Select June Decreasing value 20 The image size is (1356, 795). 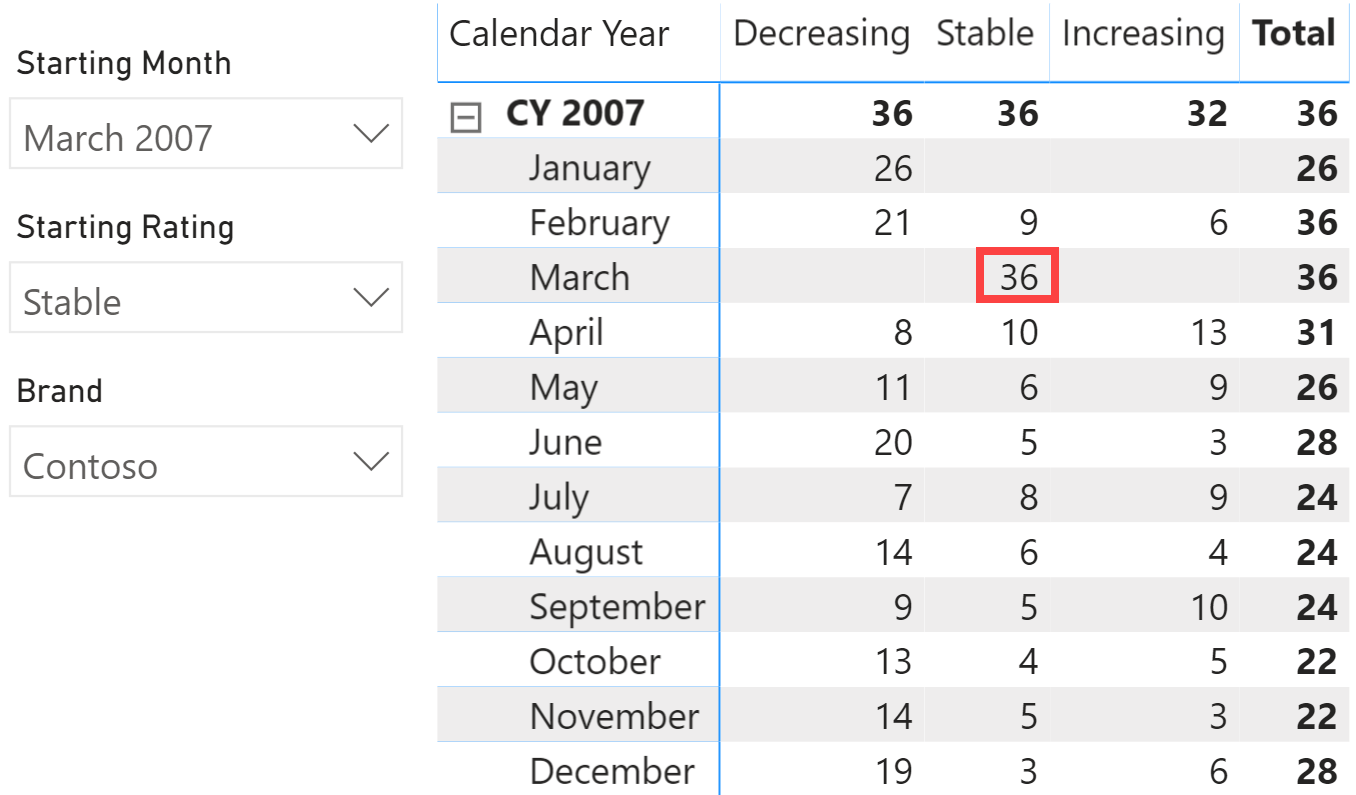tap(892, 442)
